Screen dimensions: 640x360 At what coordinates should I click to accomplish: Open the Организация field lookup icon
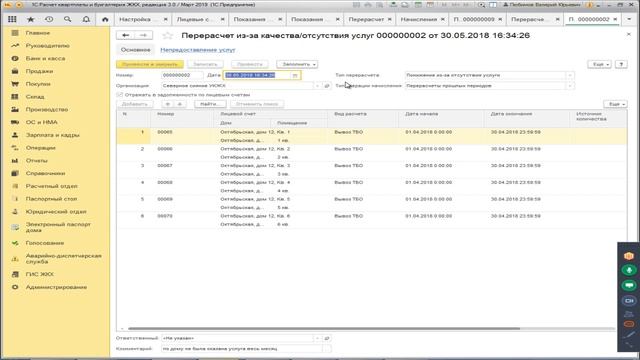[x=327, y=86]
